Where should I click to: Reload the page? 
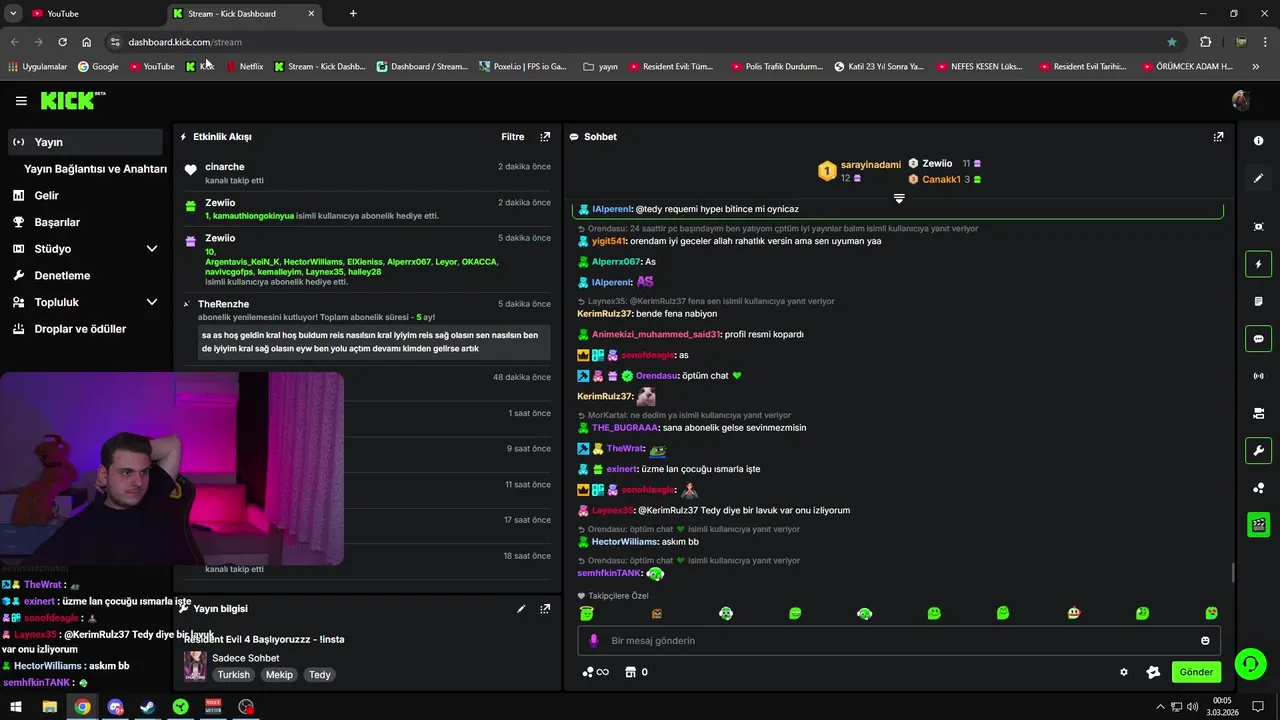click(62, 42)
